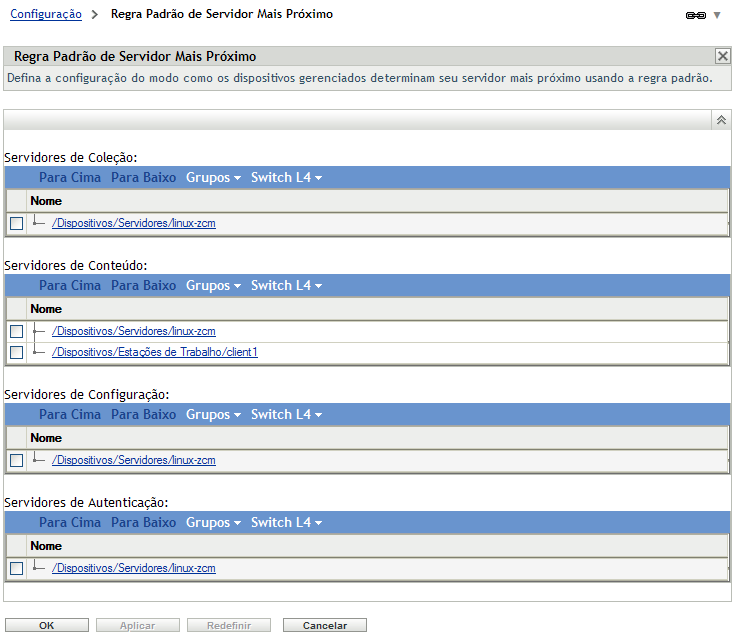This screenshot has height=643, width=735.
Task: Click Nome column header in Servidores de Coleção
Action: click(46, 201)
